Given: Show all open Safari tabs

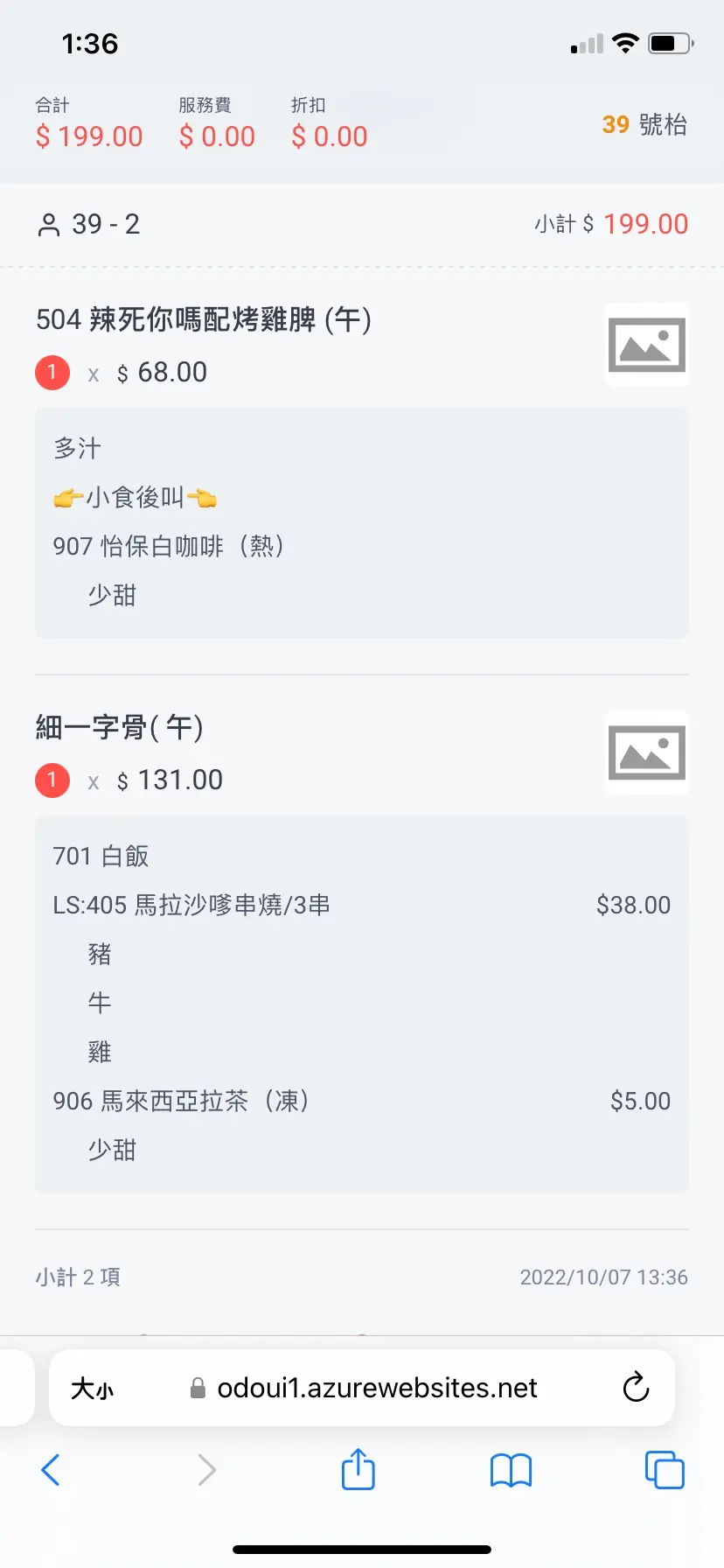Looking at the screenshot, I should click(664, 1470).
